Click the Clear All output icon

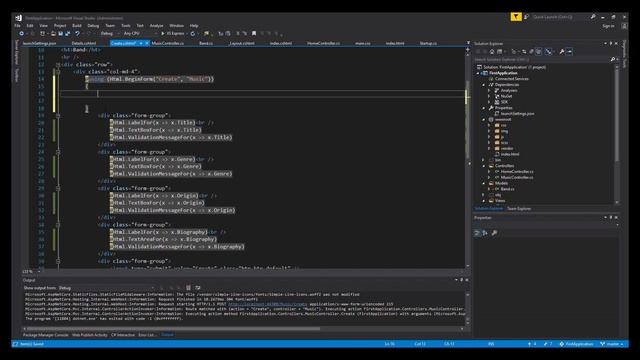188,288
